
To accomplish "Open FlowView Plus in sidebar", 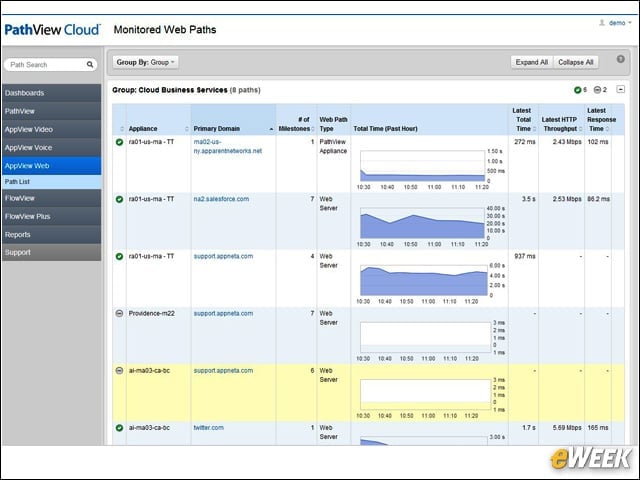I will 51,216.
